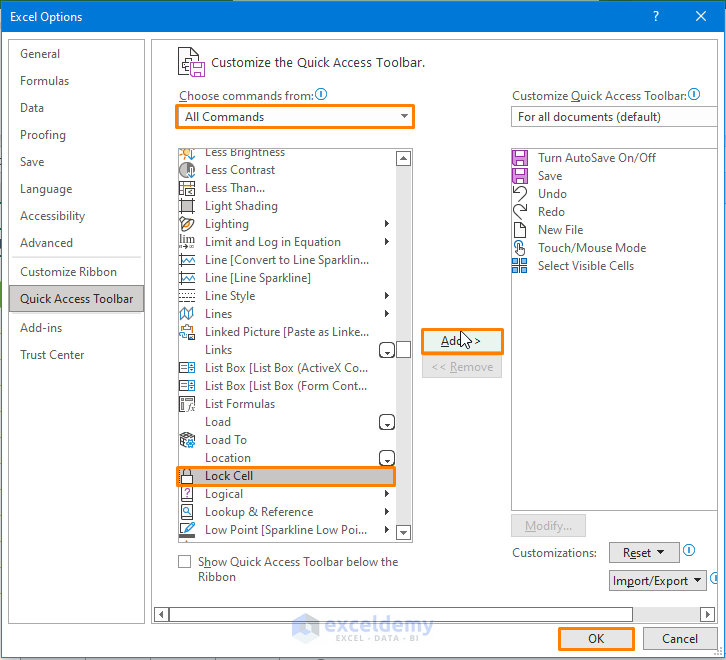
Task: Click the Sparkline Low Point icon
Action: point(187,530)
